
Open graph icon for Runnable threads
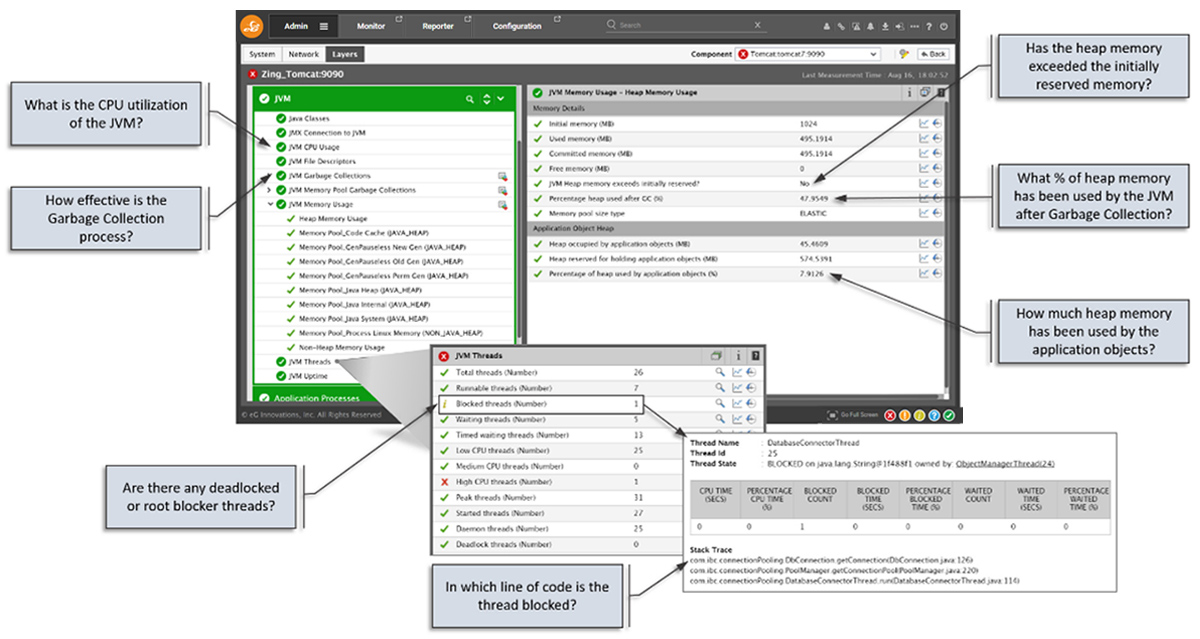736,388
